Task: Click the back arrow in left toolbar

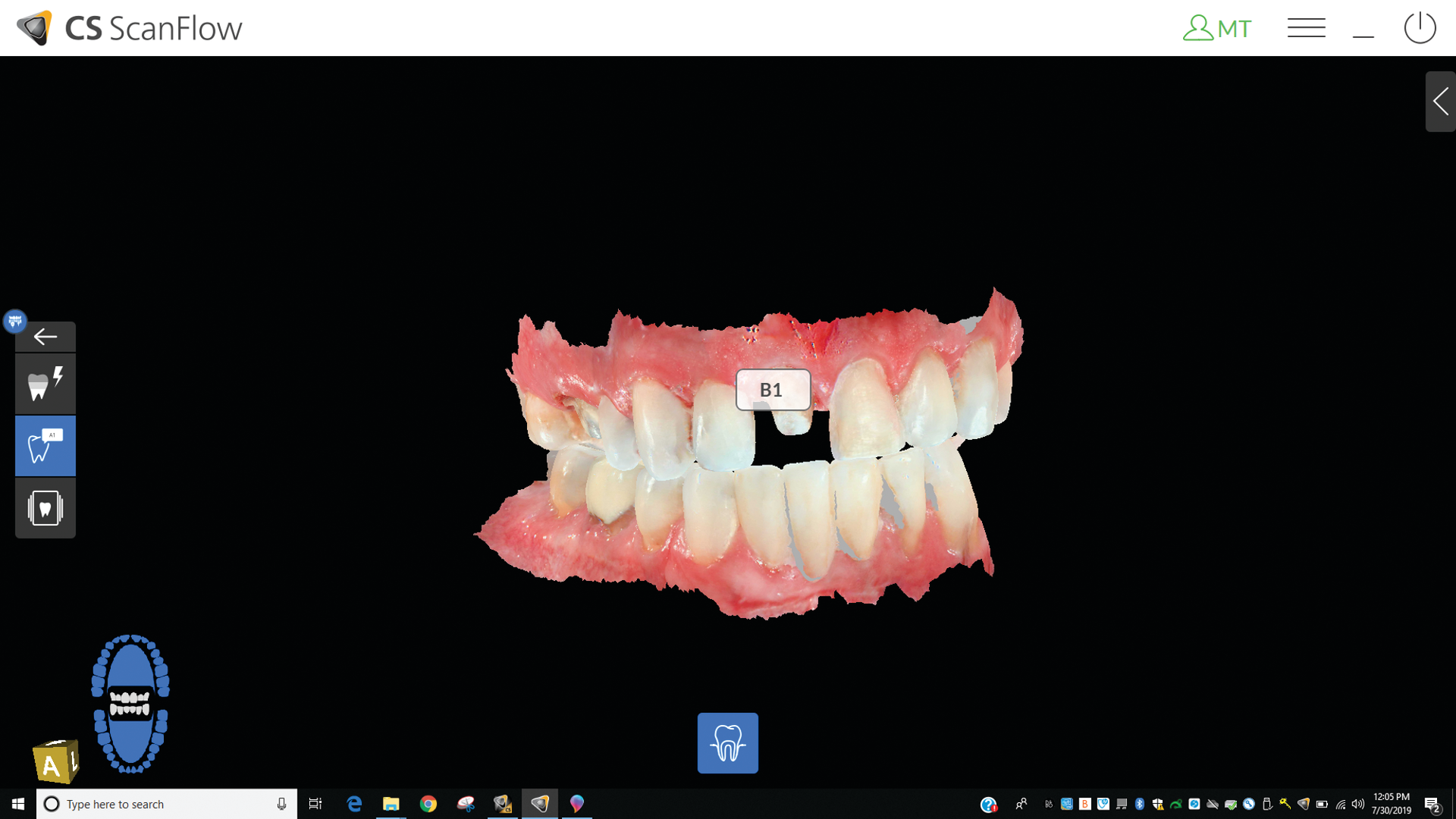Action: (x=45, y=337)
